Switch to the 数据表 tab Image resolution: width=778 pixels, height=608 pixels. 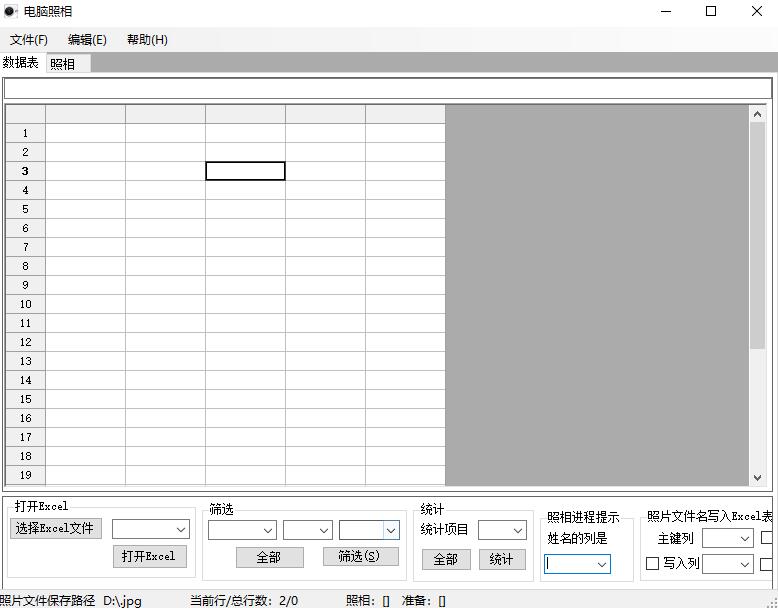point(21,63)
